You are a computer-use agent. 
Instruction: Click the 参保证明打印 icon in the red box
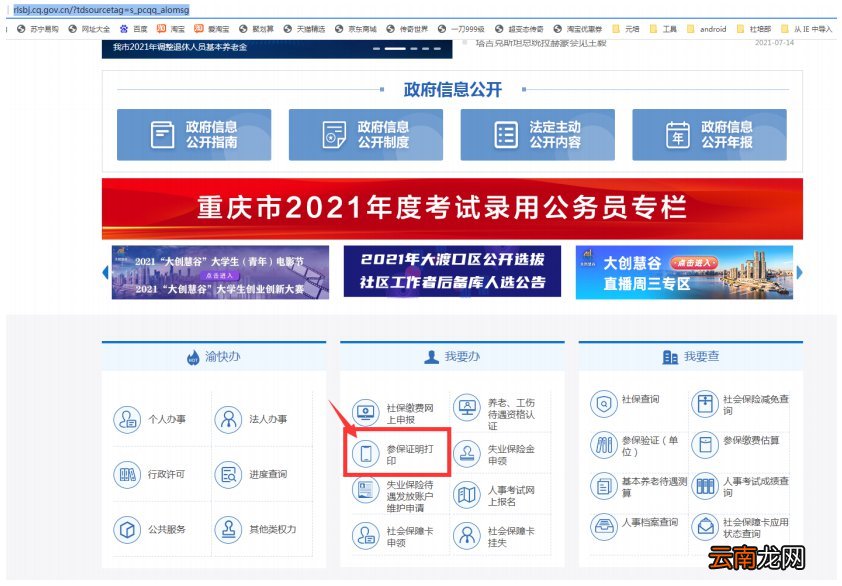[367, 455]
